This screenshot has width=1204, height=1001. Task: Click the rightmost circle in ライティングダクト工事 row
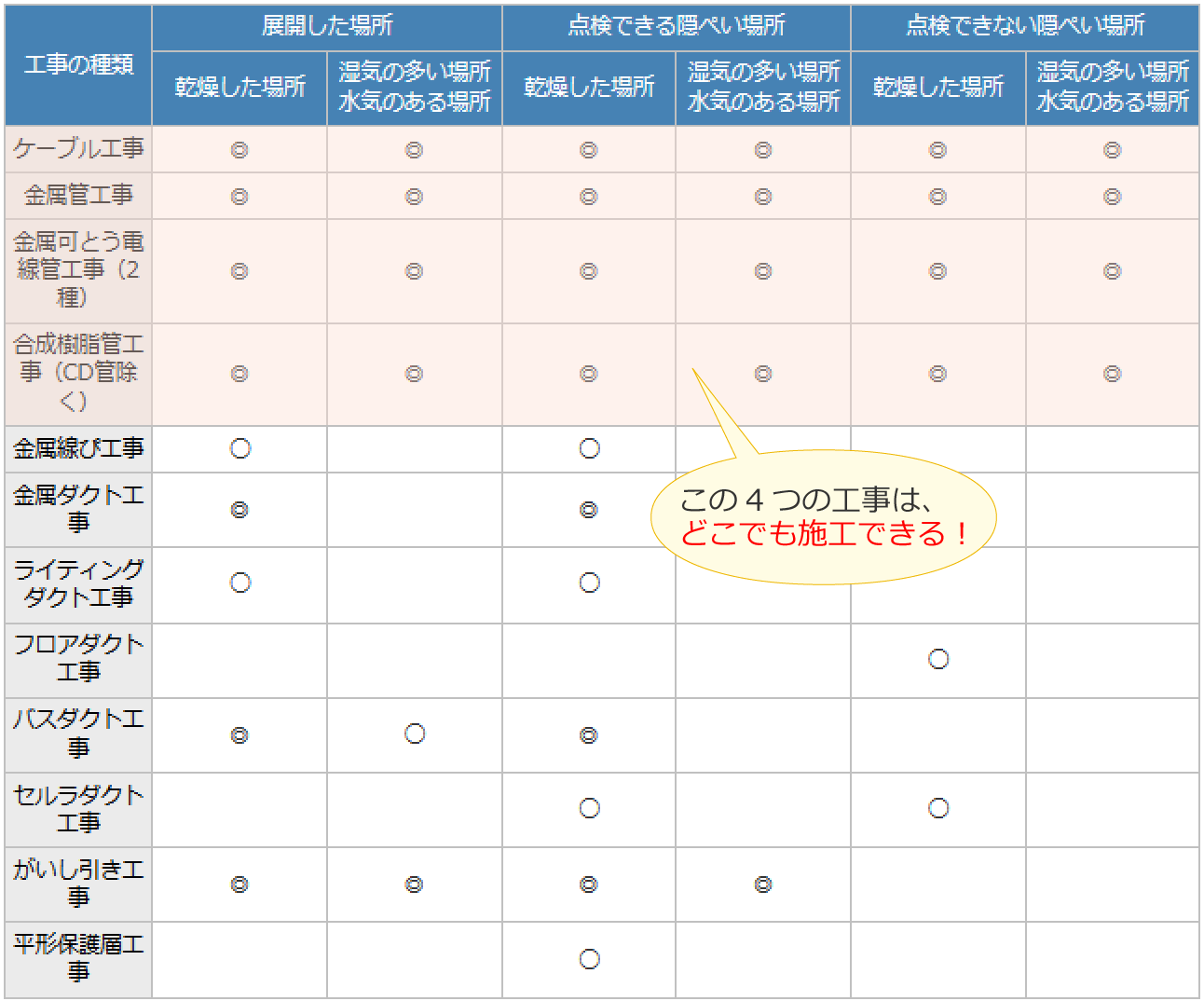tap(589, 583)
